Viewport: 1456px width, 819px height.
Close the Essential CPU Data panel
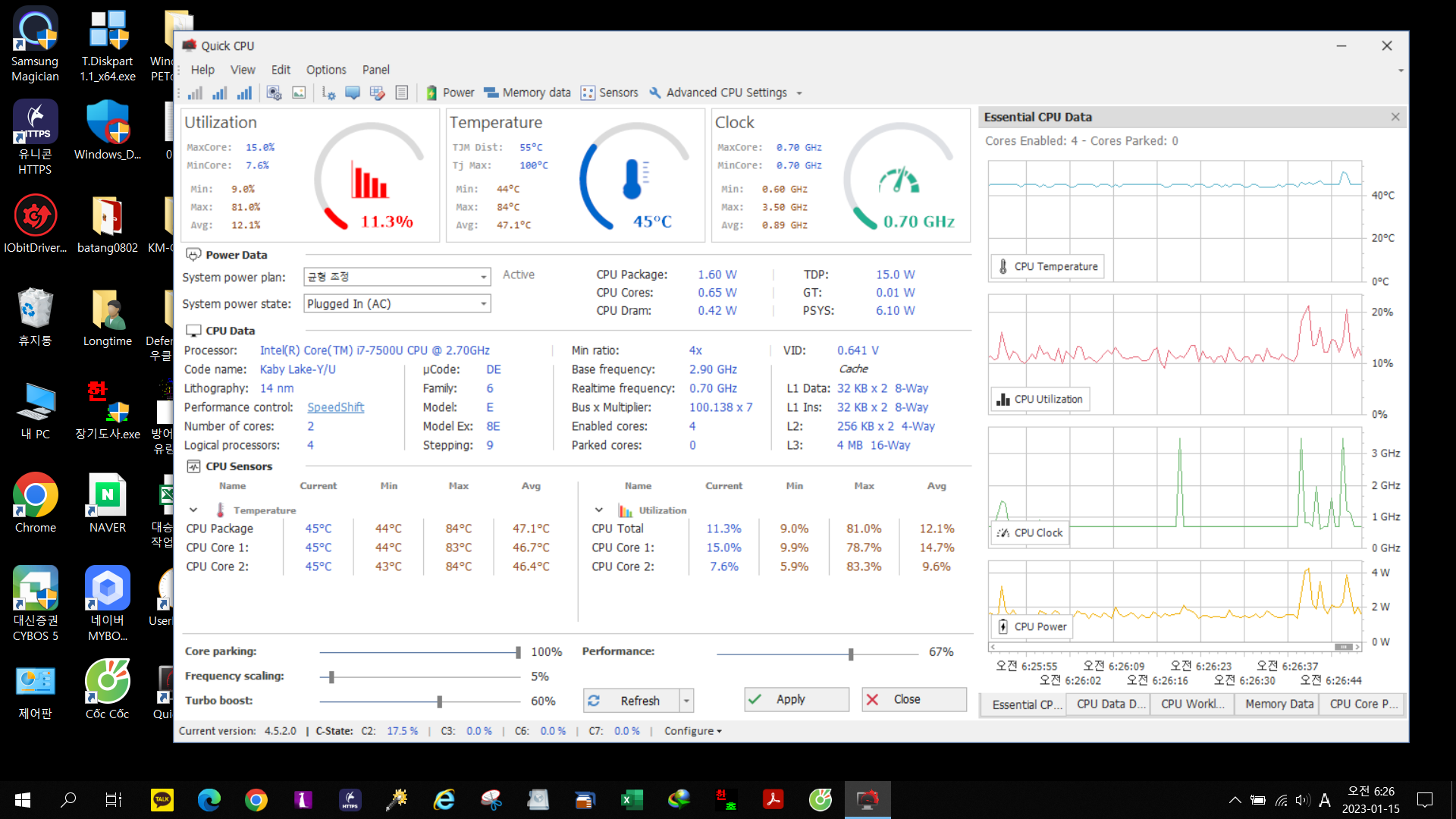(x=1395, y=117)
